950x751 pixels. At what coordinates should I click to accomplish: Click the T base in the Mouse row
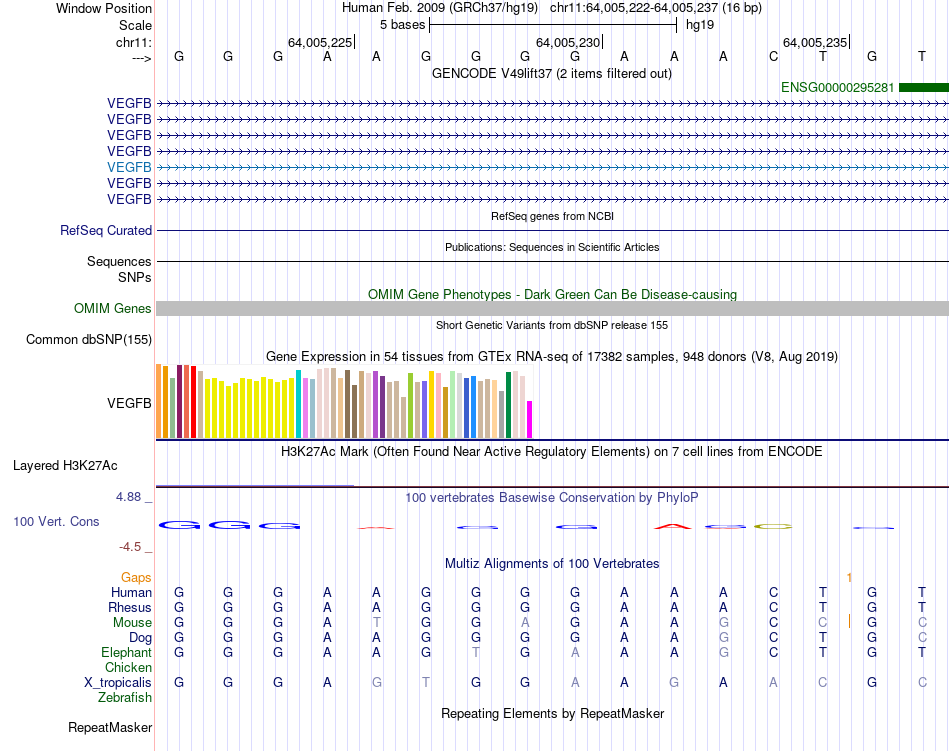pos(376,623)
